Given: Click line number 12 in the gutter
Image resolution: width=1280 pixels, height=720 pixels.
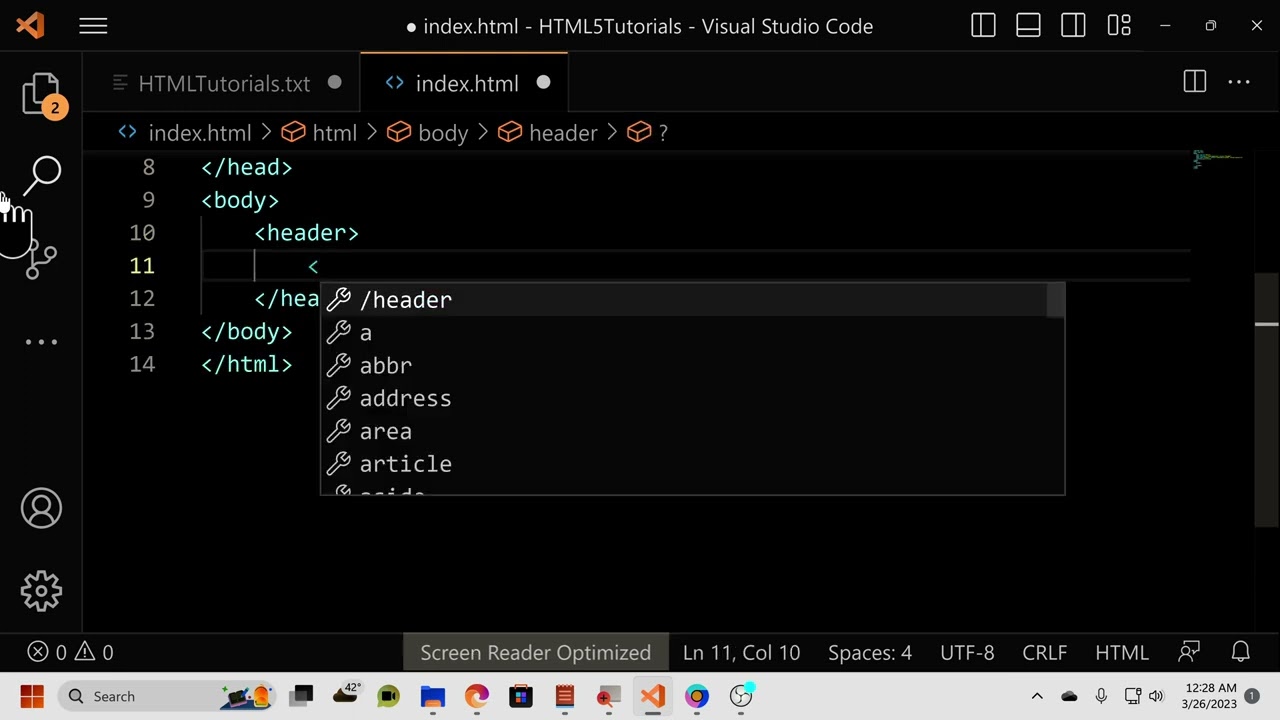Looking at the screenshot, I should tap(142, 299).
